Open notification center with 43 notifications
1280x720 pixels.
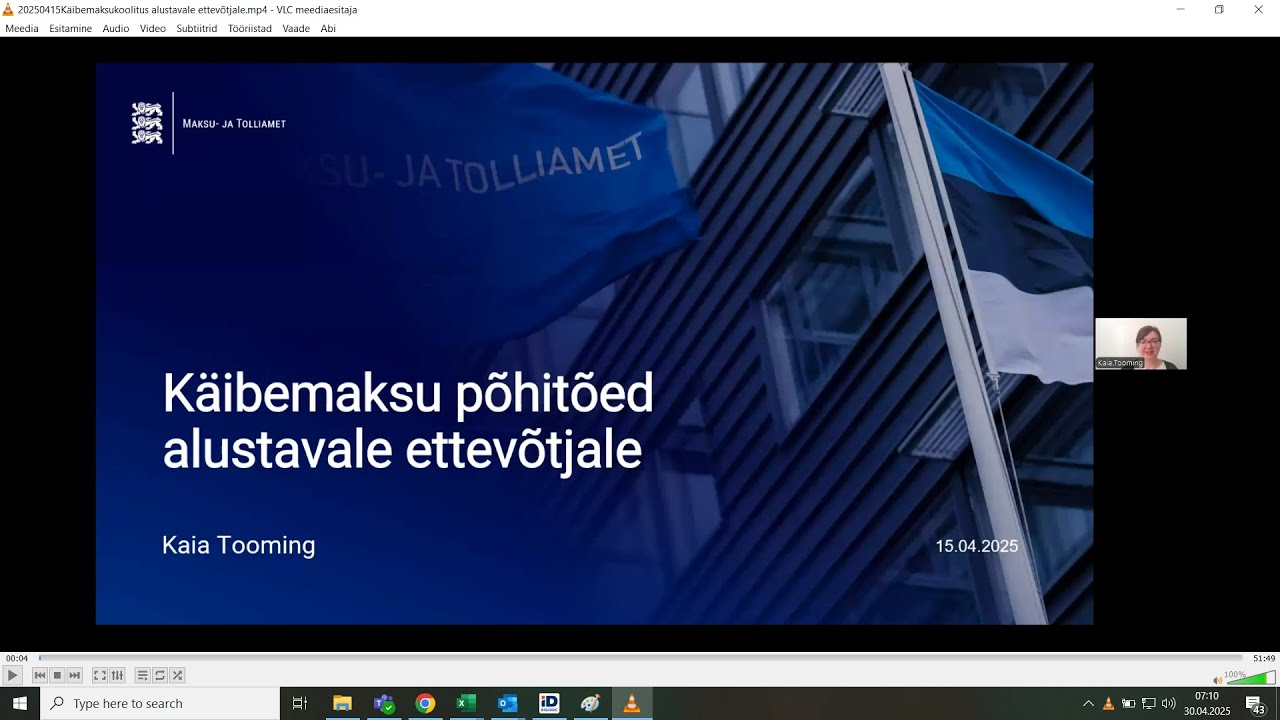[1255, 704]
